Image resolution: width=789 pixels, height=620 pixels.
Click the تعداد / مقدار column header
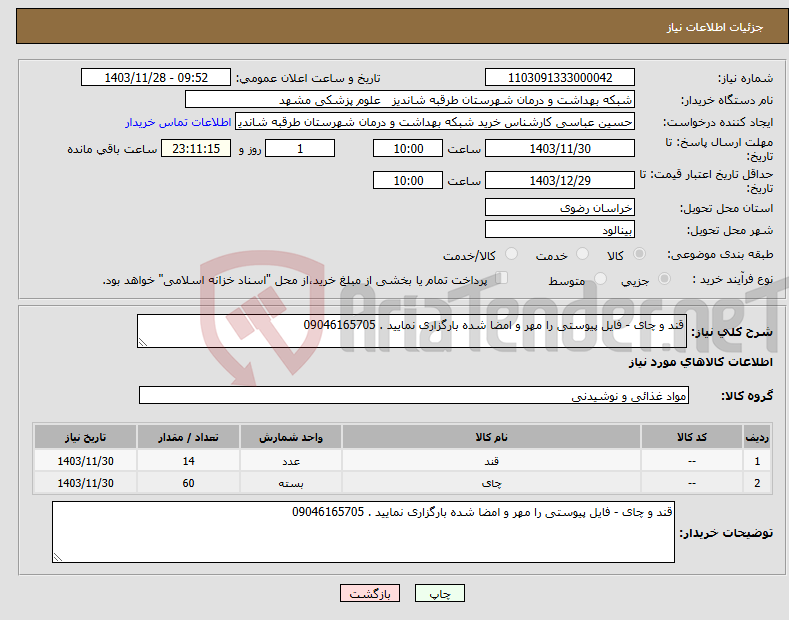[188, 437]
